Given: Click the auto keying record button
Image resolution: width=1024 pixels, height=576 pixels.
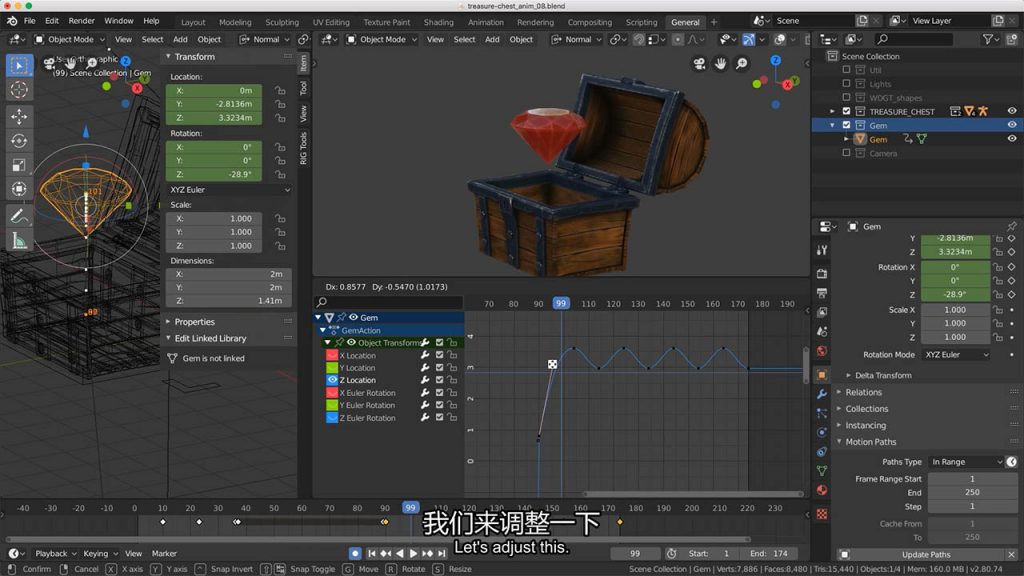Looking at the screenshot, I should [x=355, y=553].
